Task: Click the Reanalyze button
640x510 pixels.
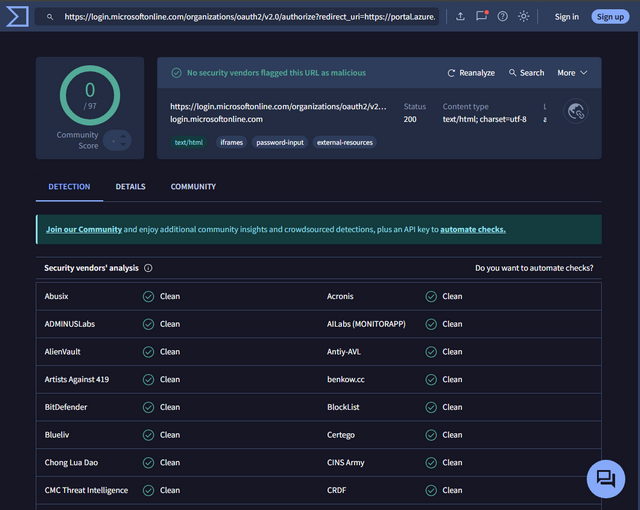Action: (471, 73)
